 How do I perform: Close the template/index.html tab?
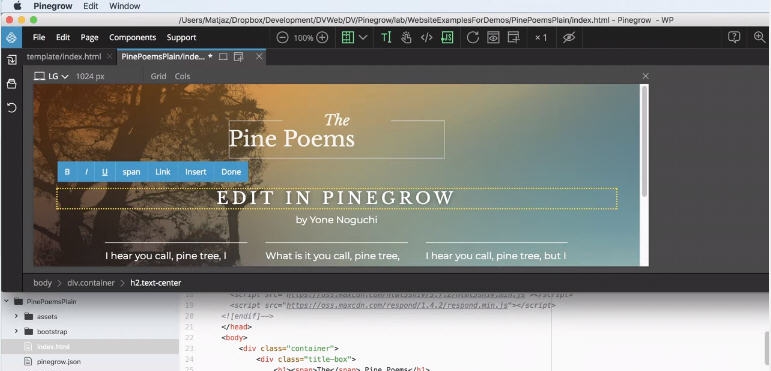(110, 57)
